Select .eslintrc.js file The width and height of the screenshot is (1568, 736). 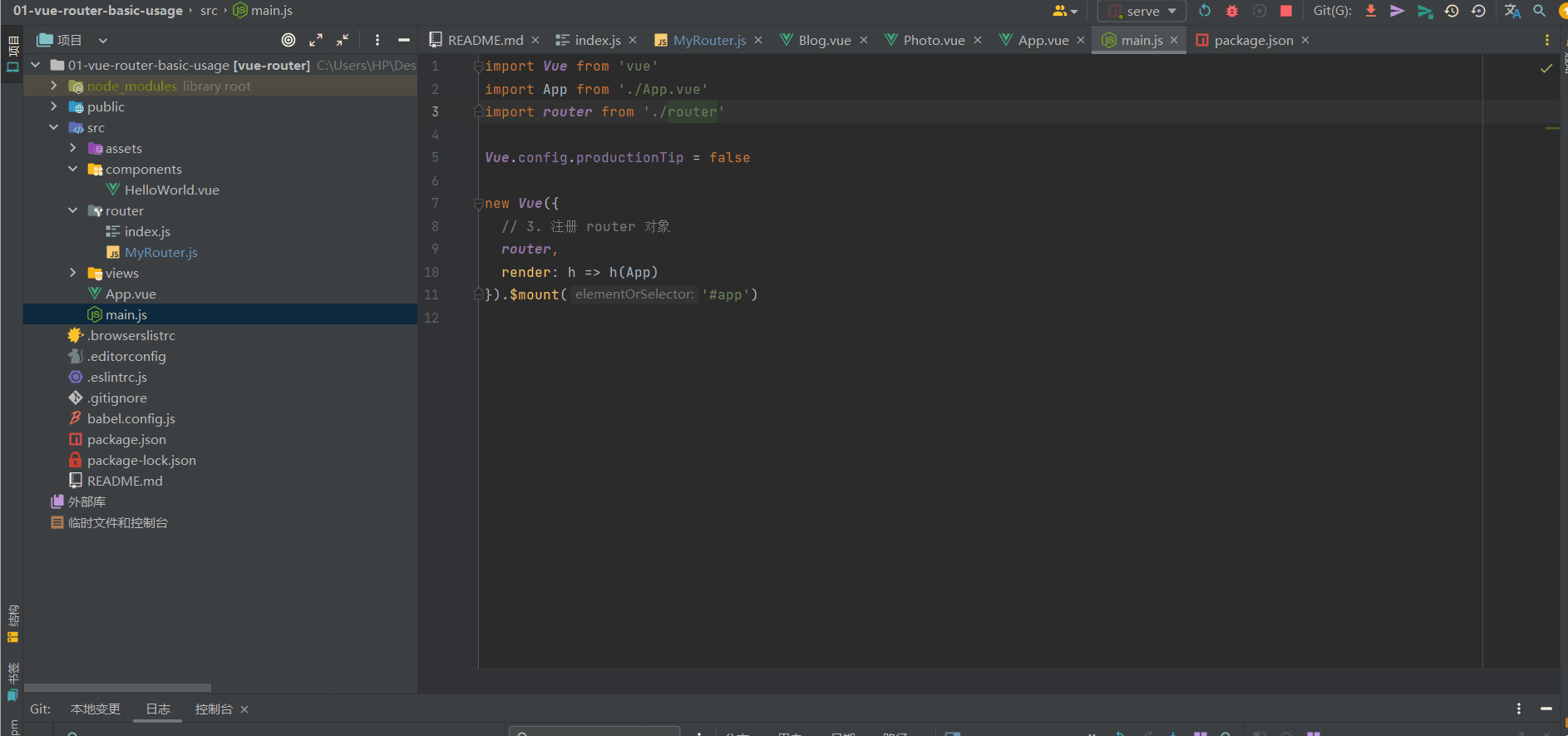[x=117, y=377]
